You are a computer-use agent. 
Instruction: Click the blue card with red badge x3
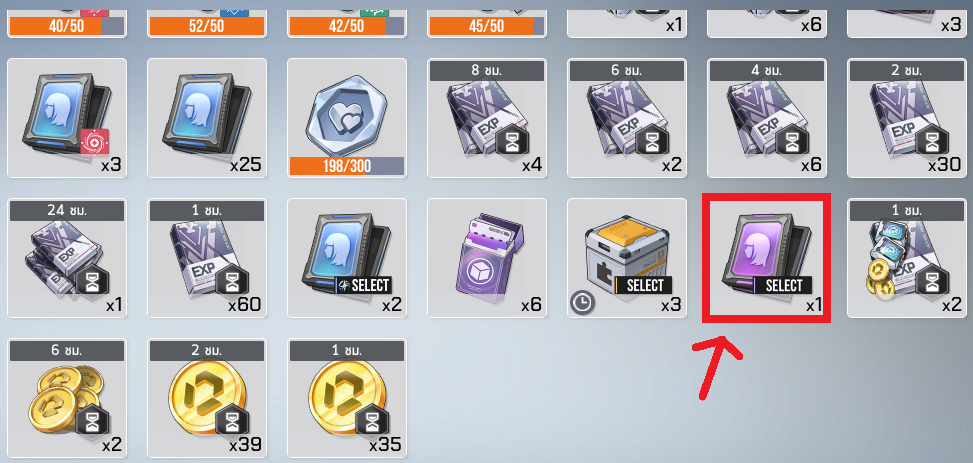[66, 118]
